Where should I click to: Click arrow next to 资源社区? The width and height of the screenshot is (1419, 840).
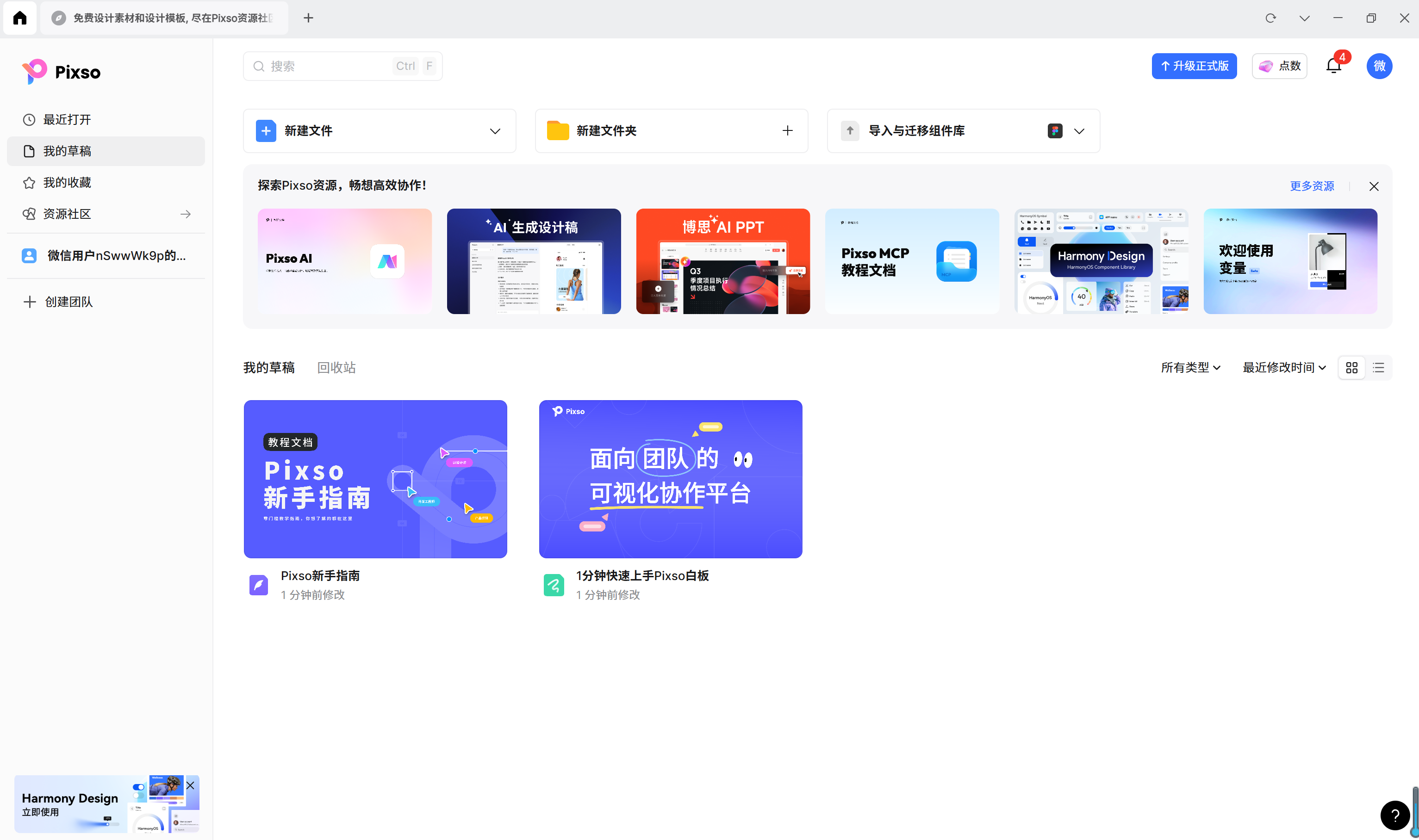185,214
